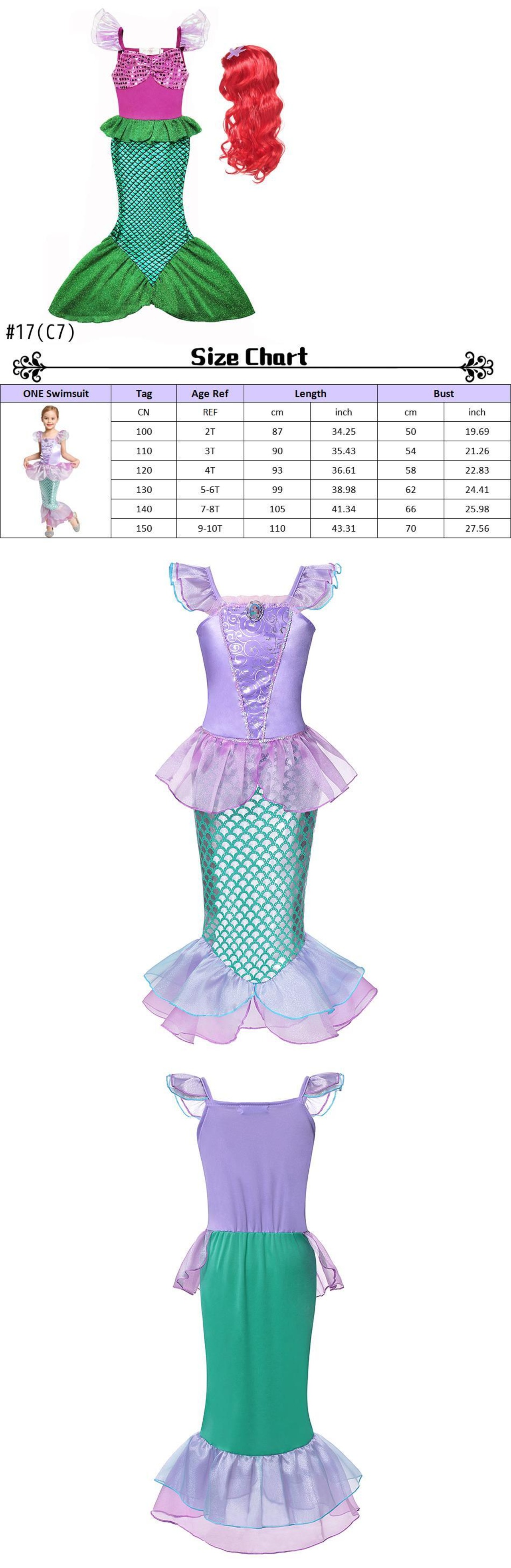Select the Length column header
511x1568 pixels.
310,393
